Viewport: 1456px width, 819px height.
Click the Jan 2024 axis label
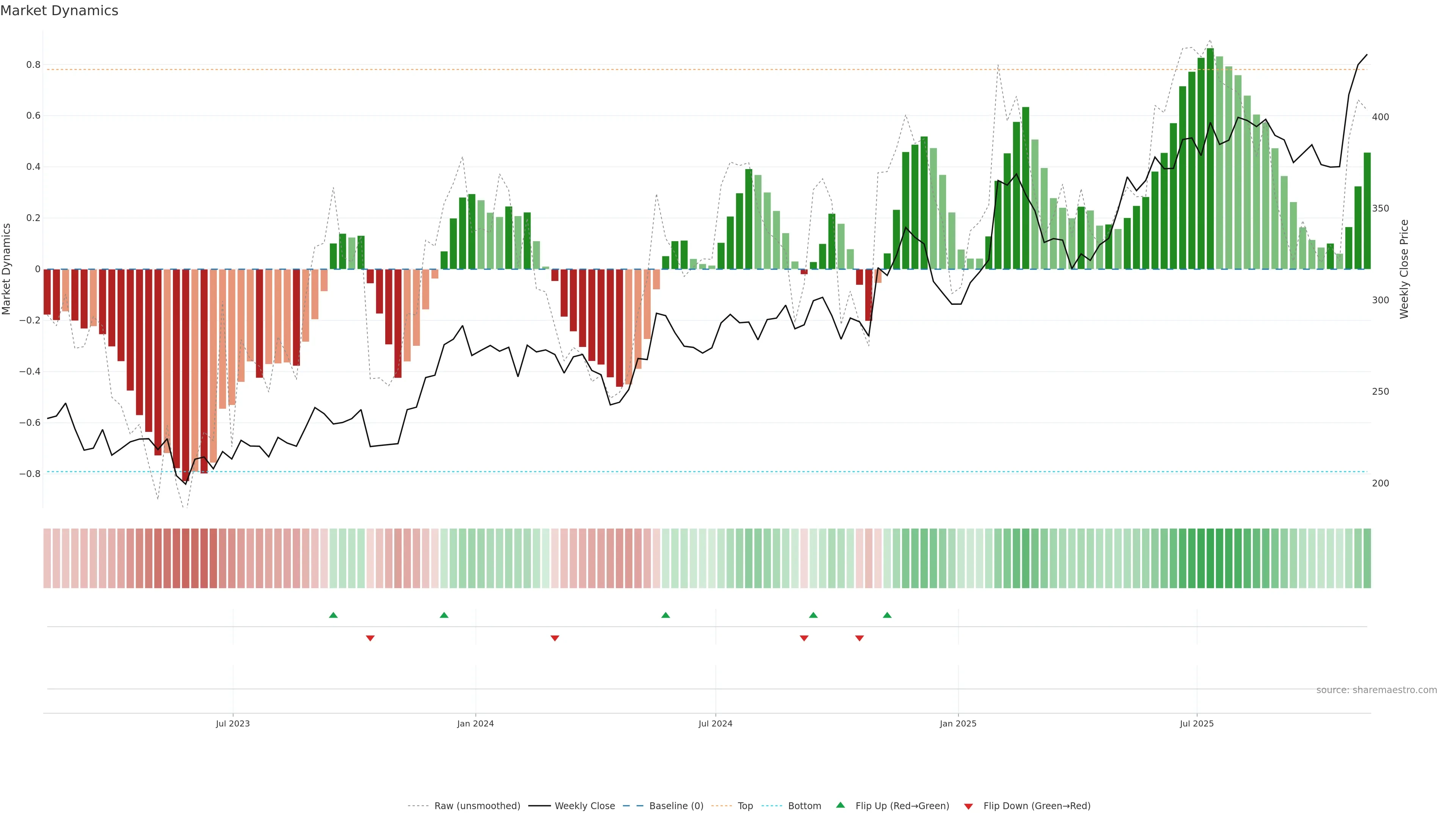(475, 723)
